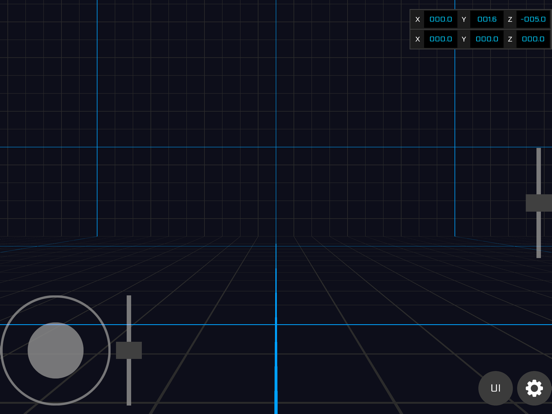Select the top row Y value 001.6
This screenshot has height=414, width=552.
[487, 19]
